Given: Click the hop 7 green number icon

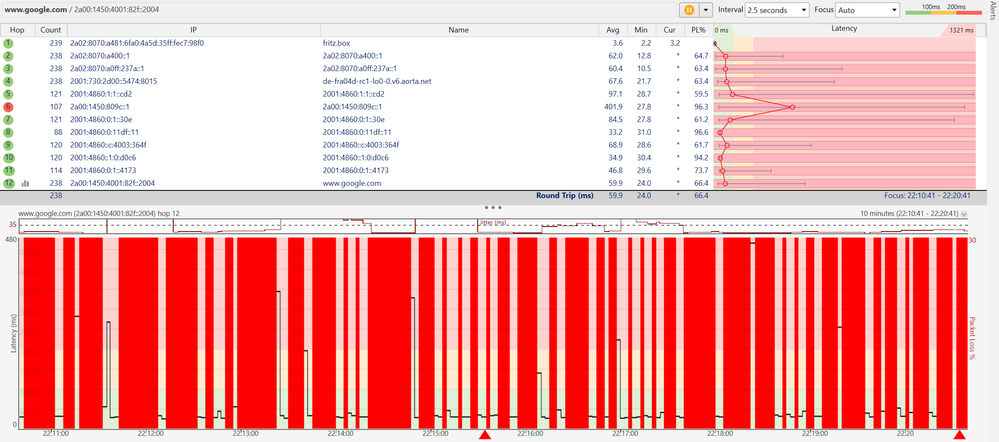Looking at the screenshot, I should pyautogui.click(x=8, y=119).
